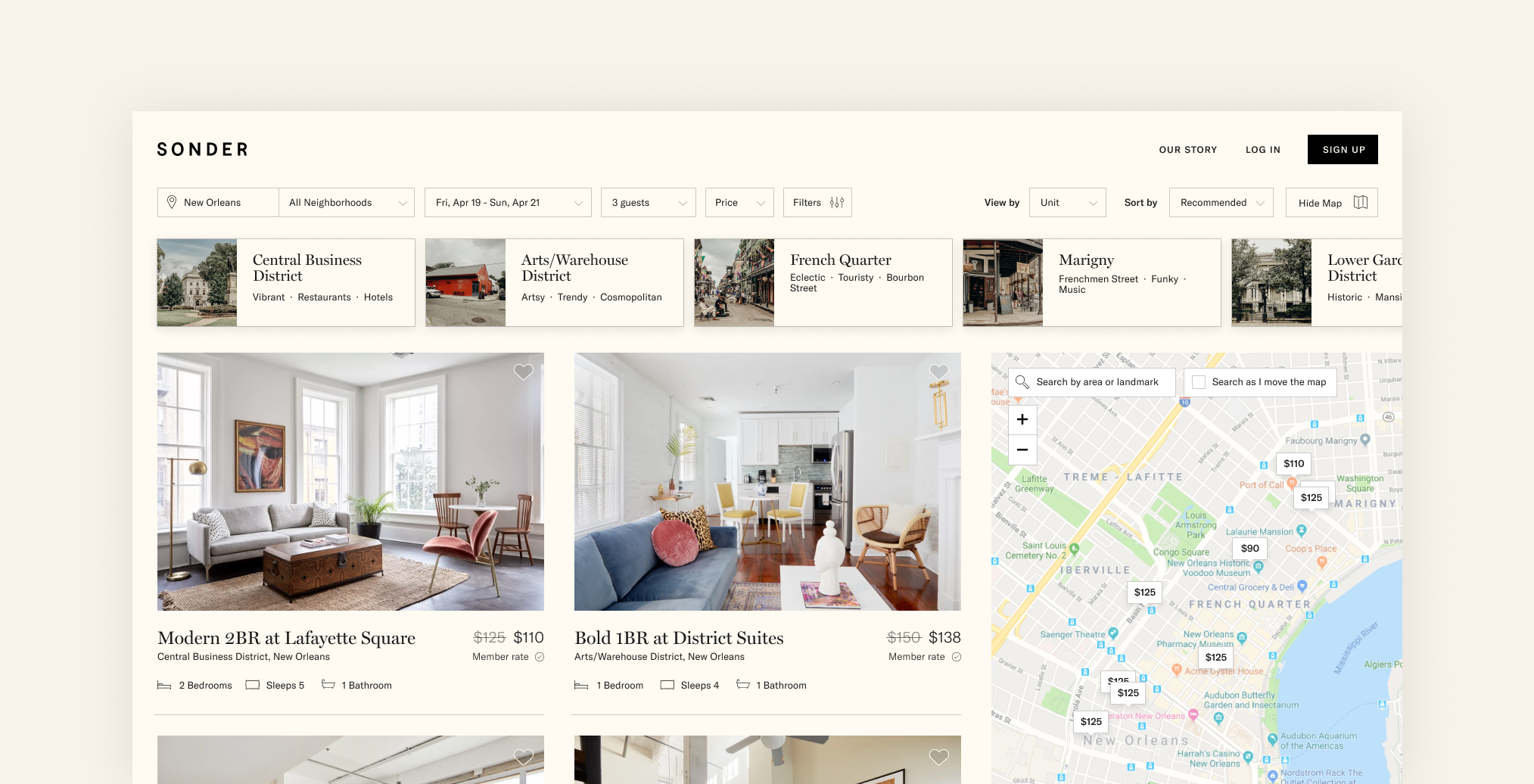This screenshot has height=784, width=1534.
Task: Click the Marigny storefront thumbnail image
Action: click(1003, 283)
